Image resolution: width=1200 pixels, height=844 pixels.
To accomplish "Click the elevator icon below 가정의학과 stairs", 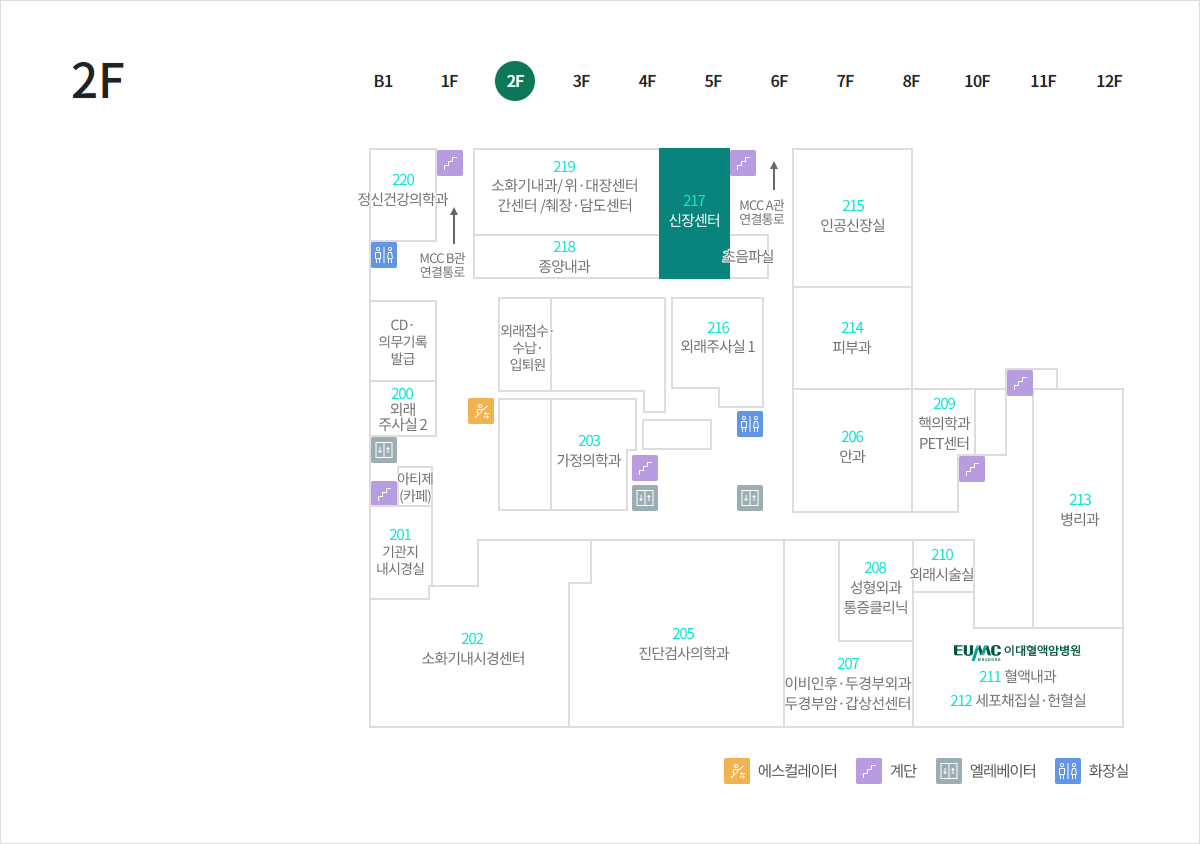I will [x=645, y=498].
